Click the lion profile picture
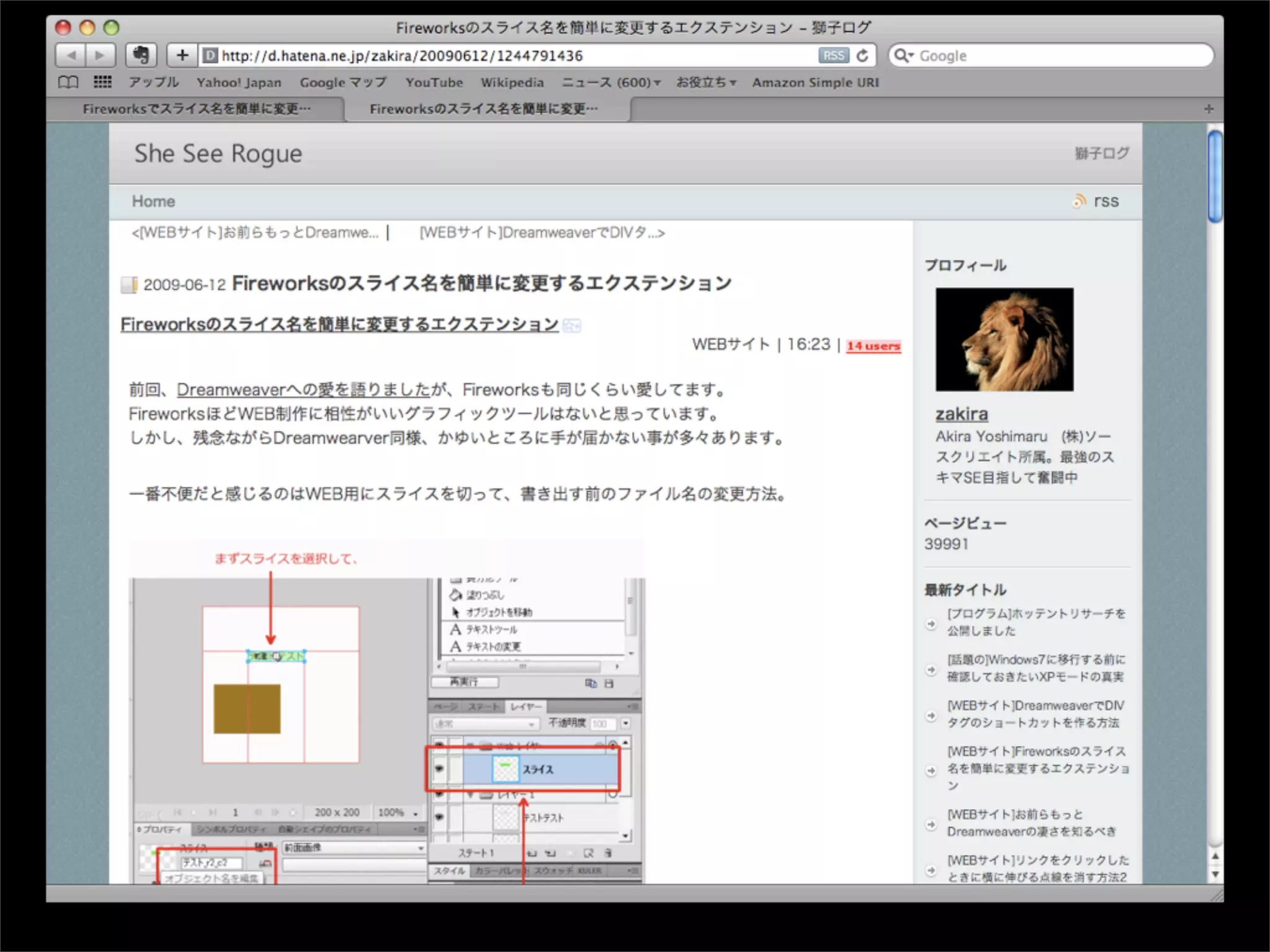 1004,339
